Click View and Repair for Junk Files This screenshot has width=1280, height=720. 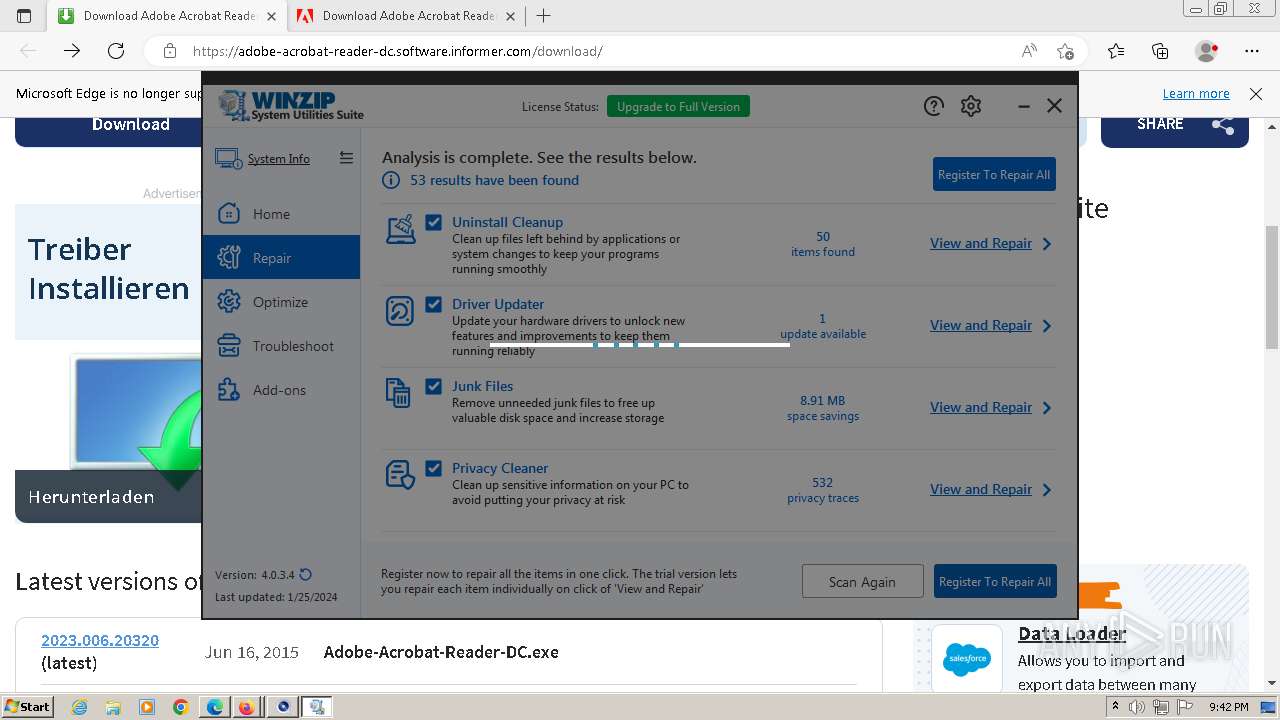coord(981,407)
